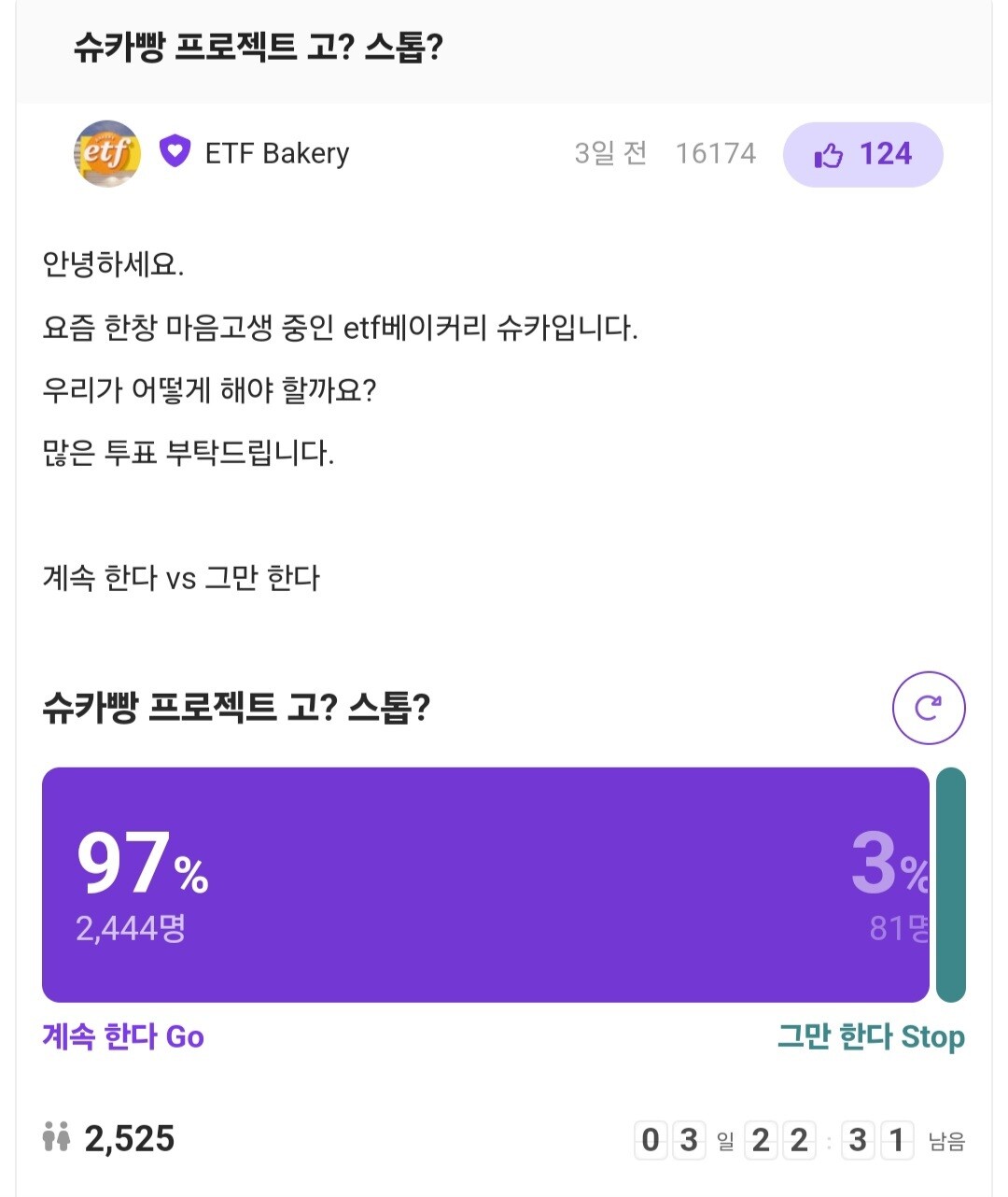Select the "계속 한다 Go" option label
Screen dimensions: 1008x1197
123,1036
